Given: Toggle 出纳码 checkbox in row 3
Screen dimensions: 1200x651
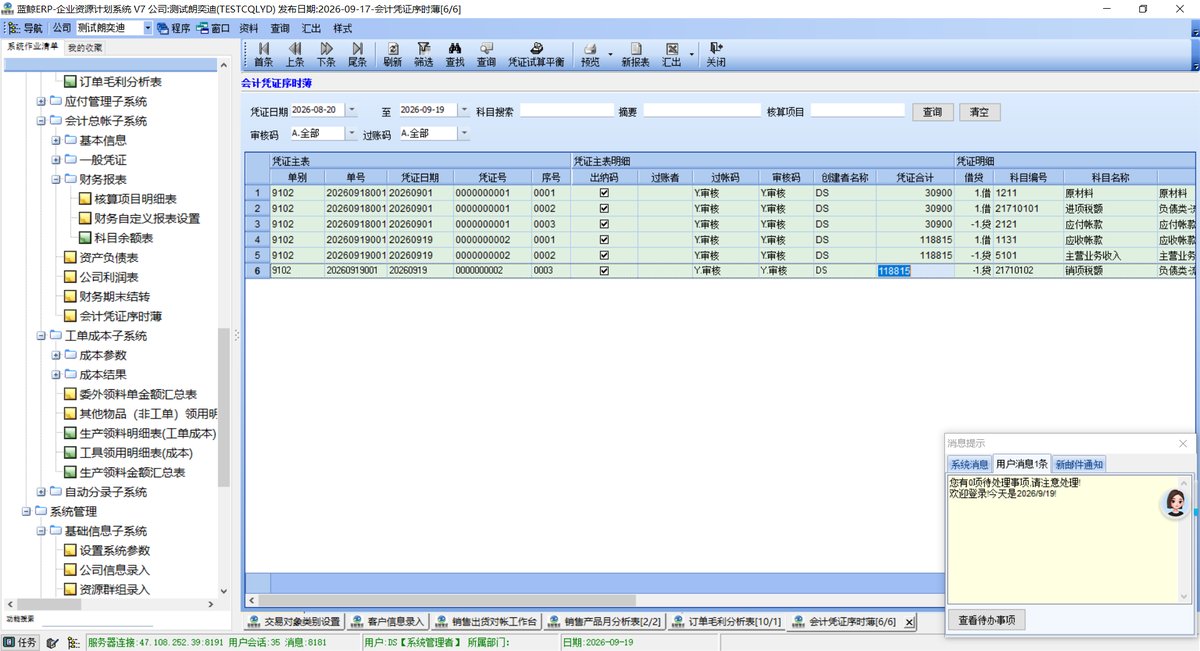Looking at the screenshot, I should [604, 224].
